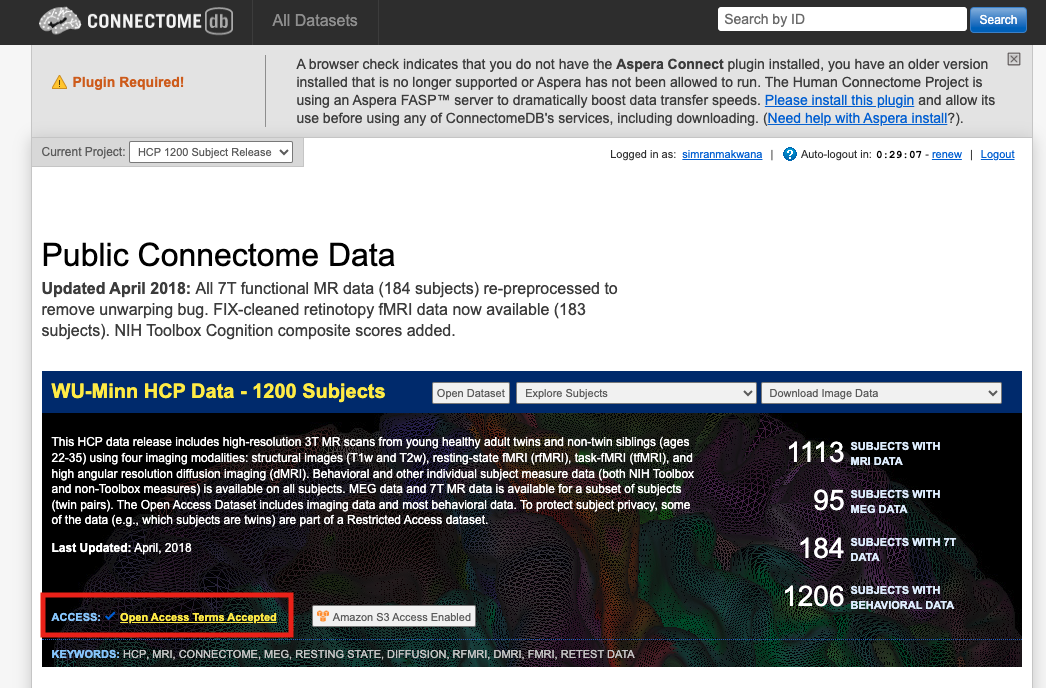
Task: Click the 'Updated April 2018:' announcement text
Action: [x=116, y=288]
